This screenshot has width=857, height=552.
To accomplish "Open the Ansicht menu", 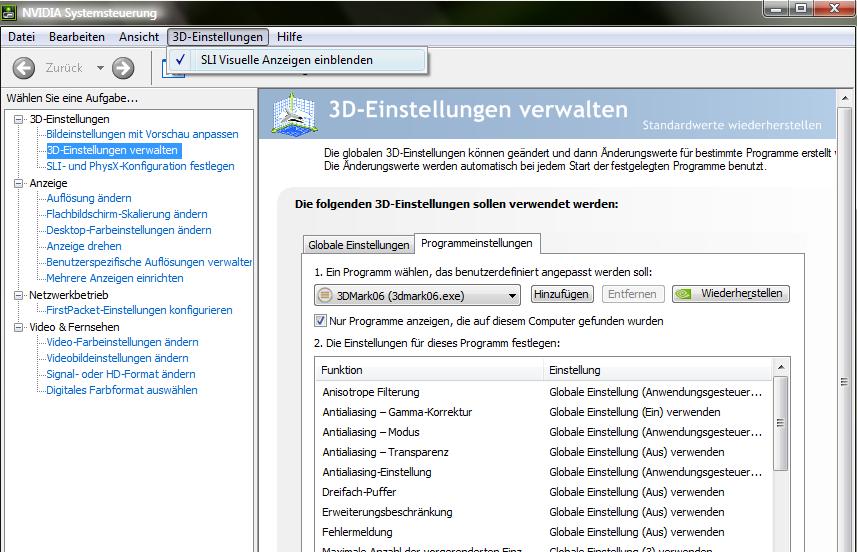I will [139, 37].
